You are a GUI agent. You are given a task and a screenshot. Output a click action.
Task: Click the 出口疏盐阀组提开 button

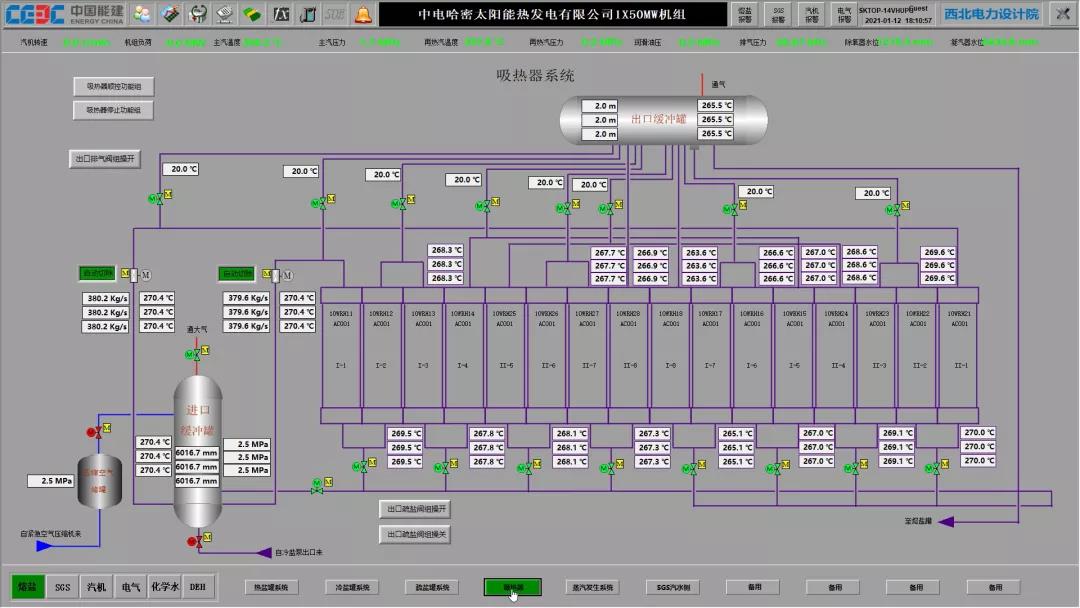click(415, 509)
